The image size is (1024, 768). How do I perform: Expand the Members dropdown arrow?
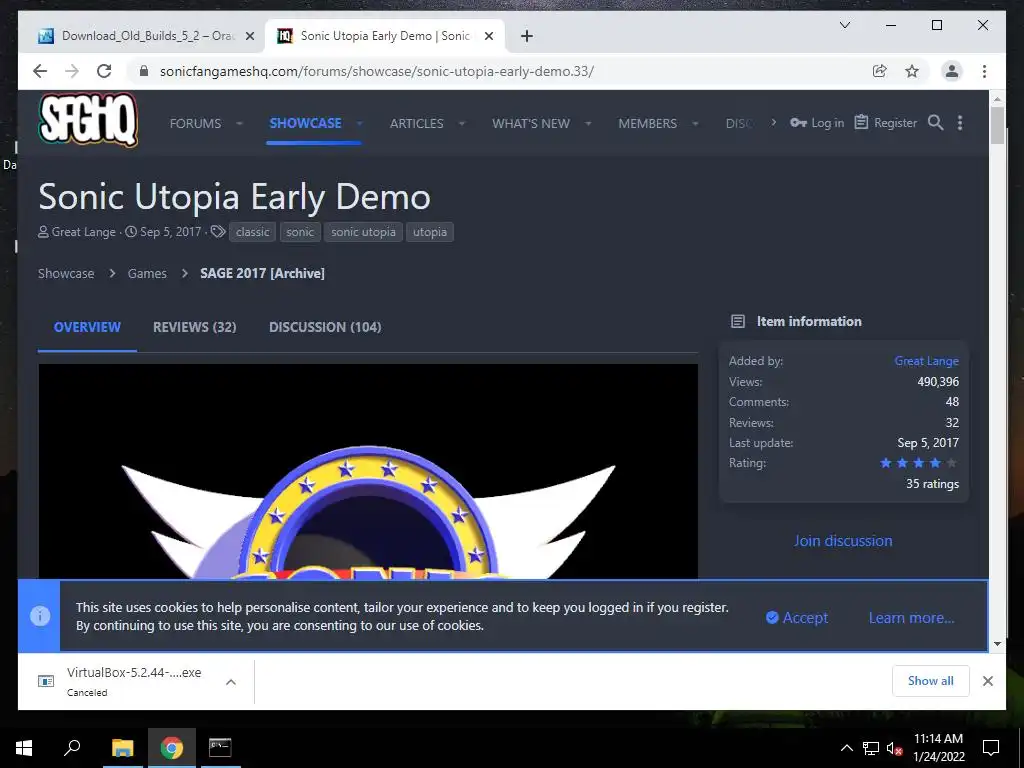pos(695,123)
